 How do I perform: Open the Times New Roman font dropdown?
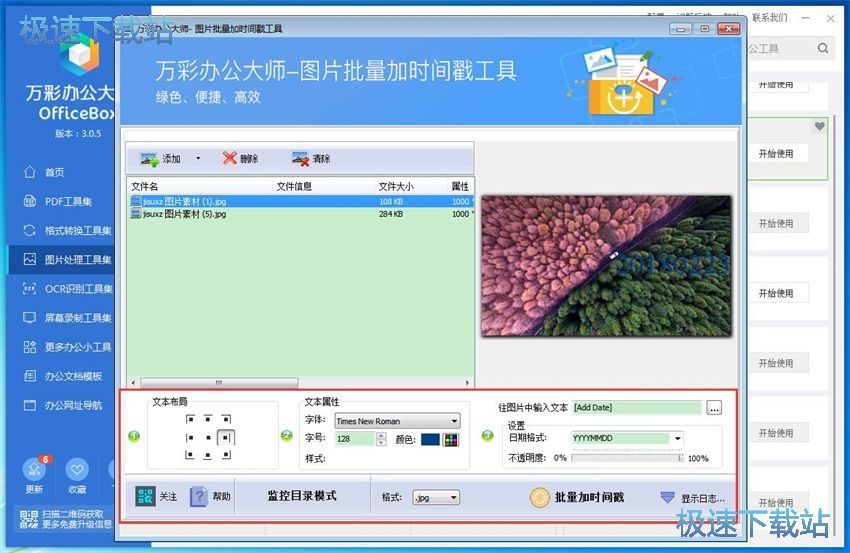pos(398,421)
